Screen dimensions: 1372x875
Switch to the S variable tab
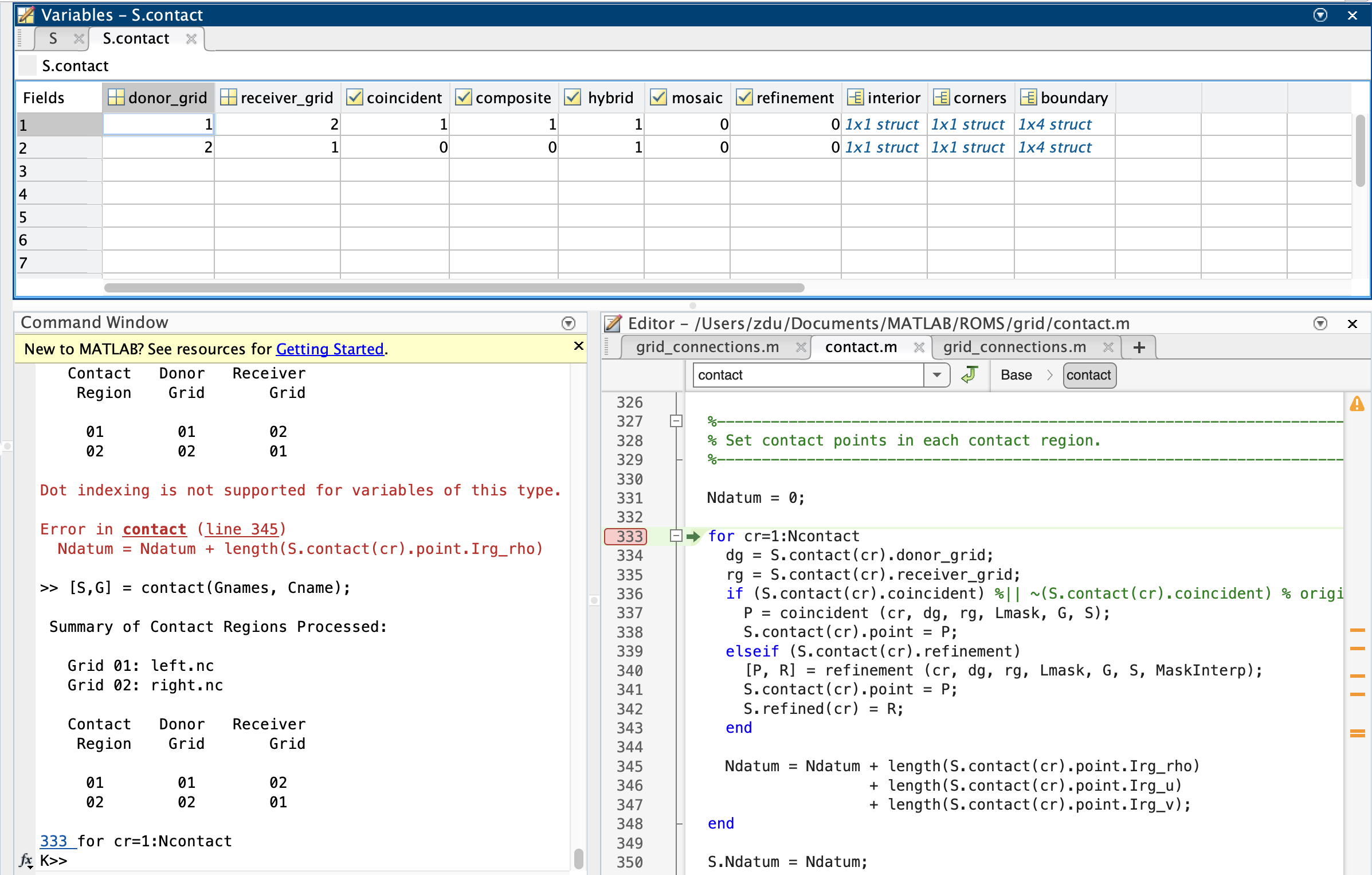pos(53,38)
